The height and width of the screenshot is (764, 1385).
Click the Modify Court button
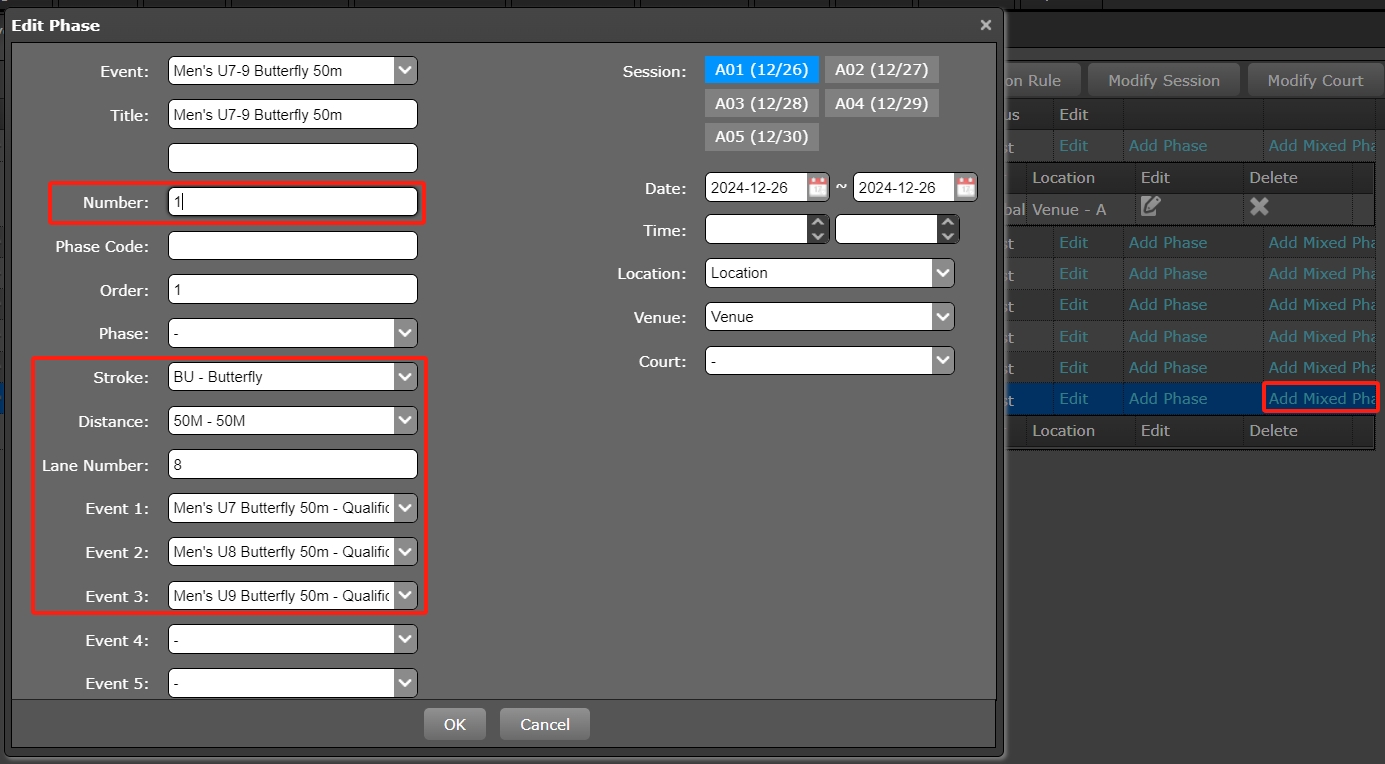[x=1314, y=80]
